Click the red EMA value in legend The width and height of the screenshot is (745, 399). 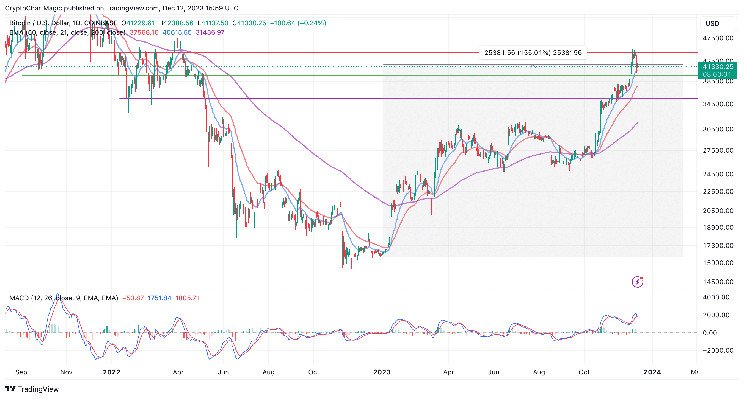143,32
